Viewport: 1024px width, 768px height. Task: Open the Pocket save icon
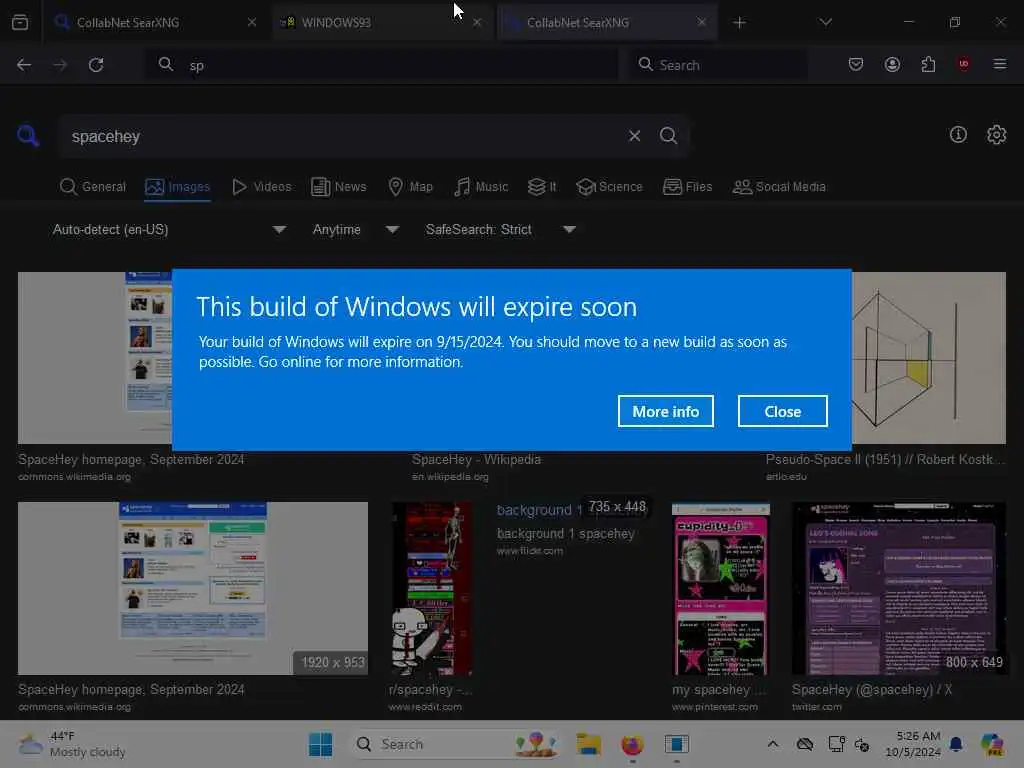(x=856, y=64)
